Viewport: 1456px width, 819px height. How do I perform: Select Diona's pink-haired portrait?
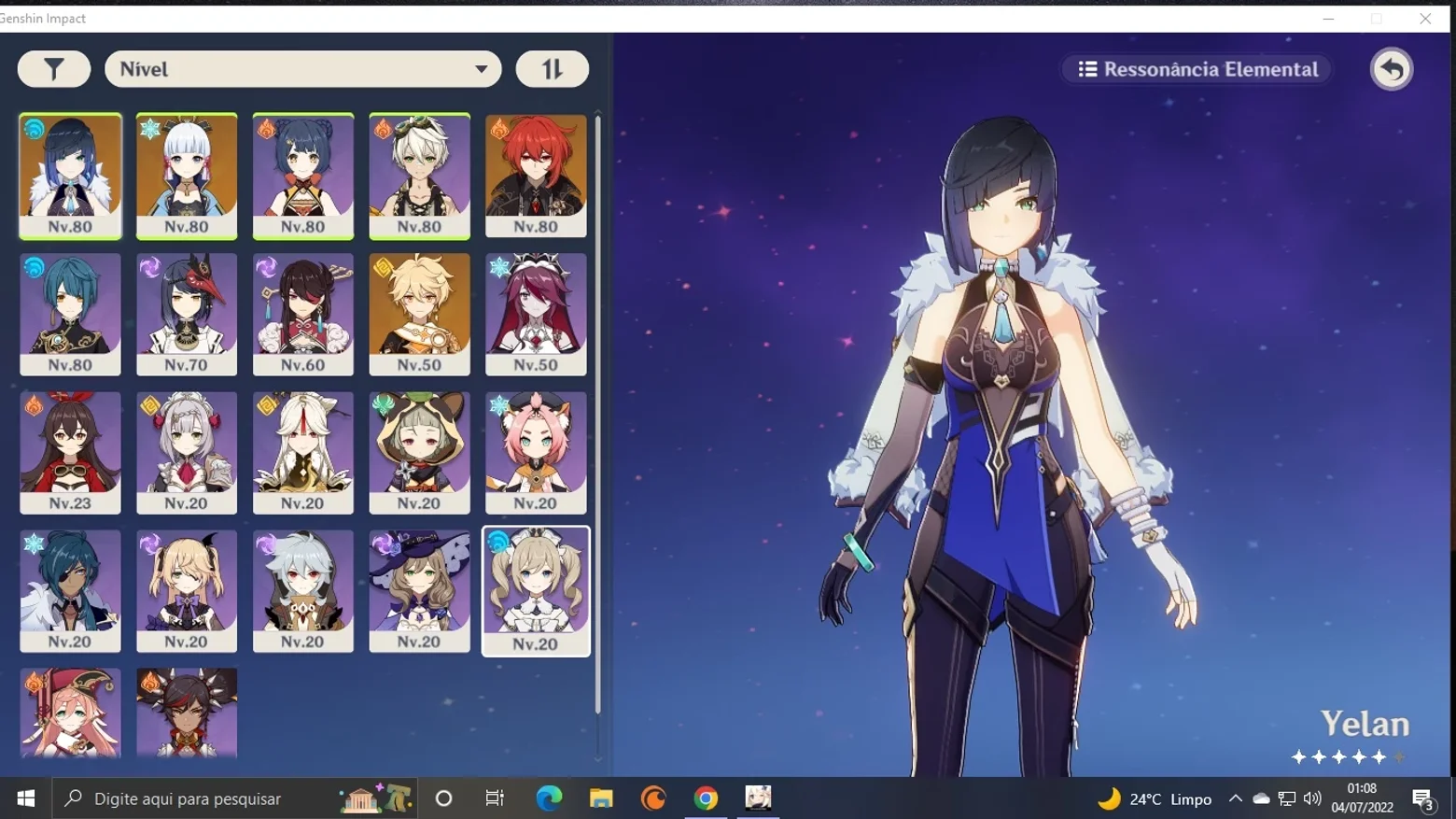click(x=536, y=452)
